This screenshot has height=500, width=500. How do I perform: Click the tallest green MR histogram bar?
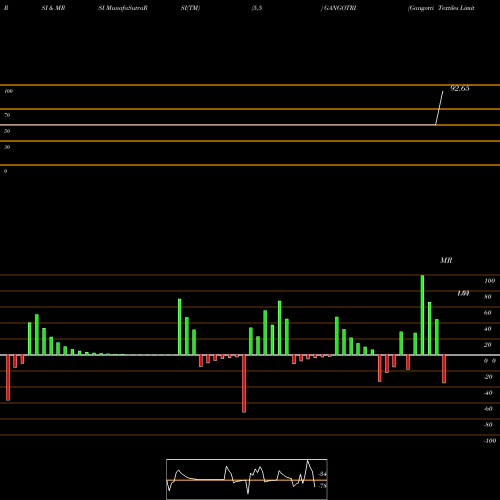(422, 315)
